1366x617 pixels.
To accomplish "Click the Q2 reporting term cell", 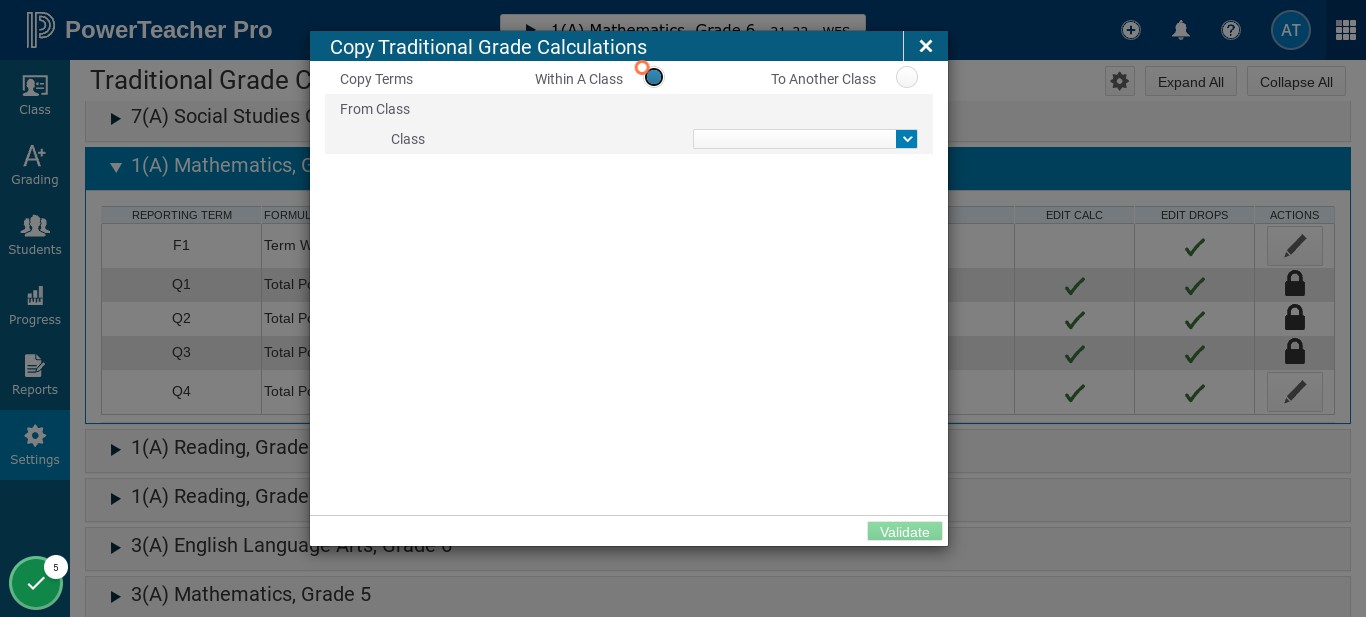I will [x=181, y=318].
